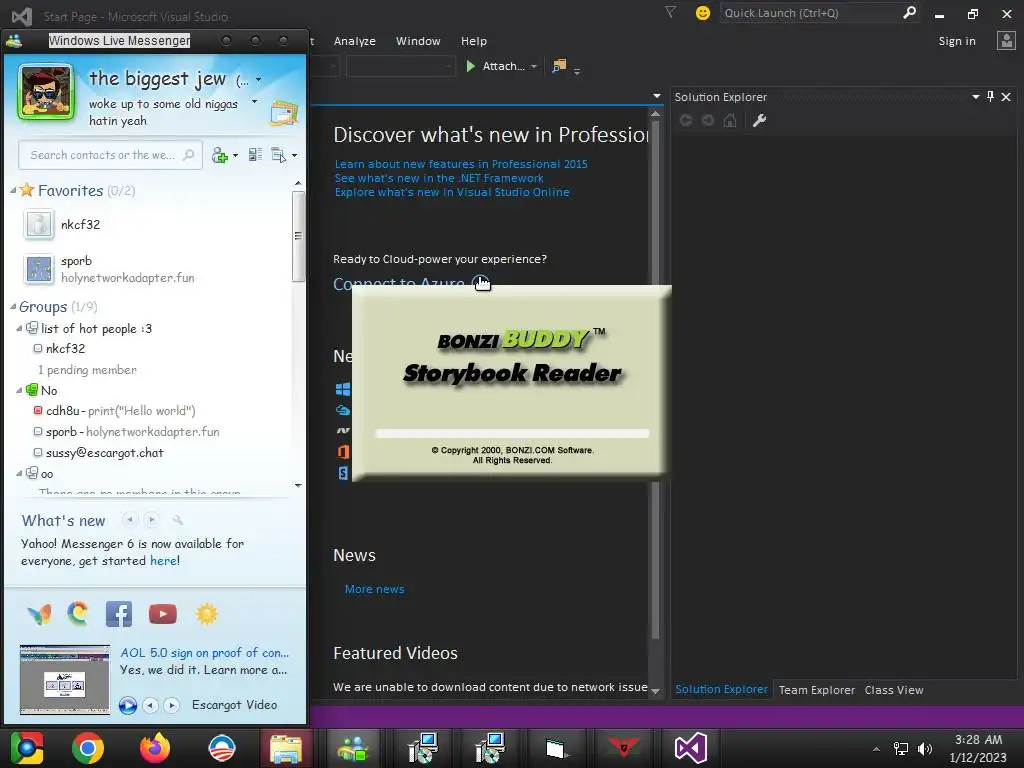Open Solution Explorer Properties wrench

click(759, 120)
